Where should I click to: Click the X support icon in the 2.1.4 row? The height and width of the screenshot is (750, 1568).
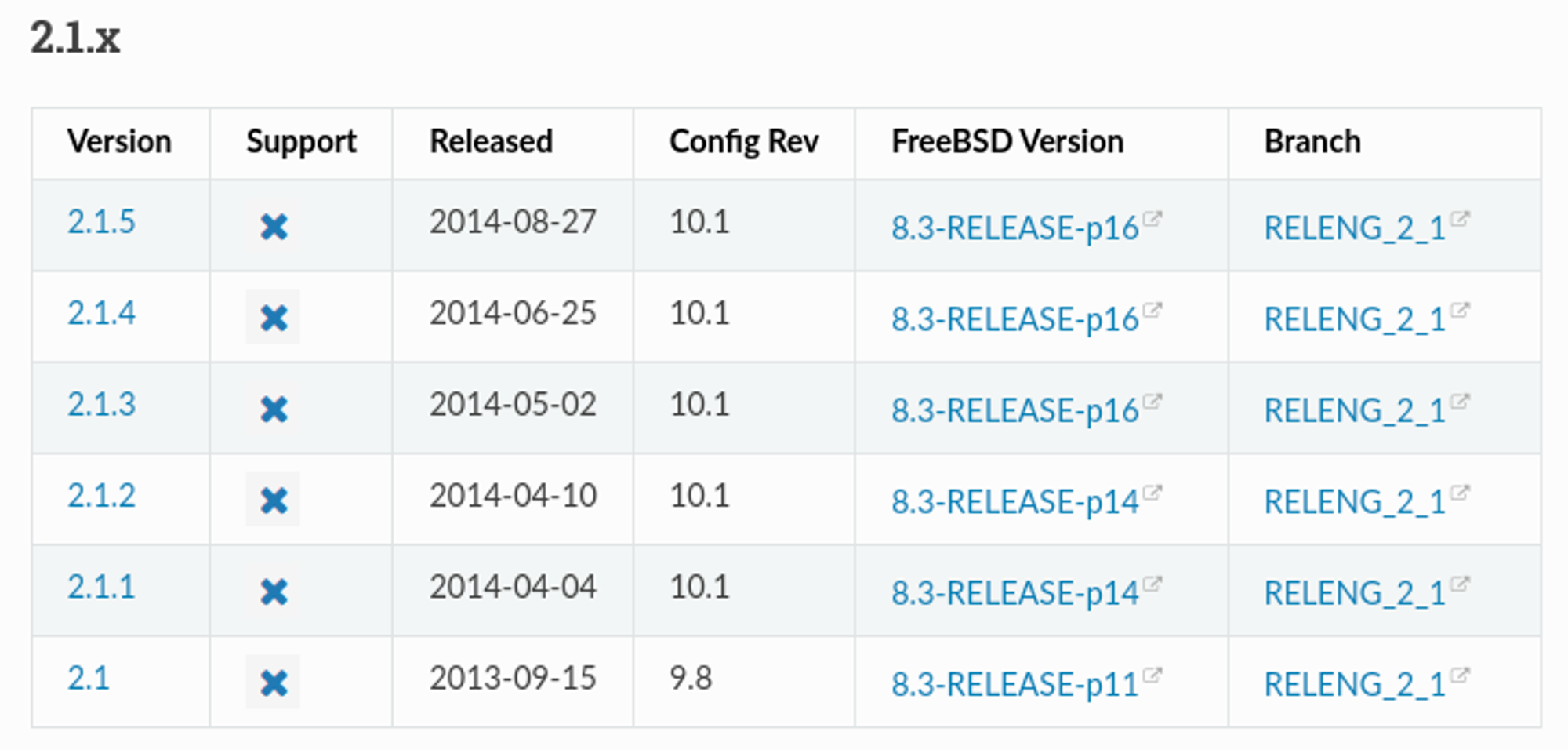pos(274,318)
